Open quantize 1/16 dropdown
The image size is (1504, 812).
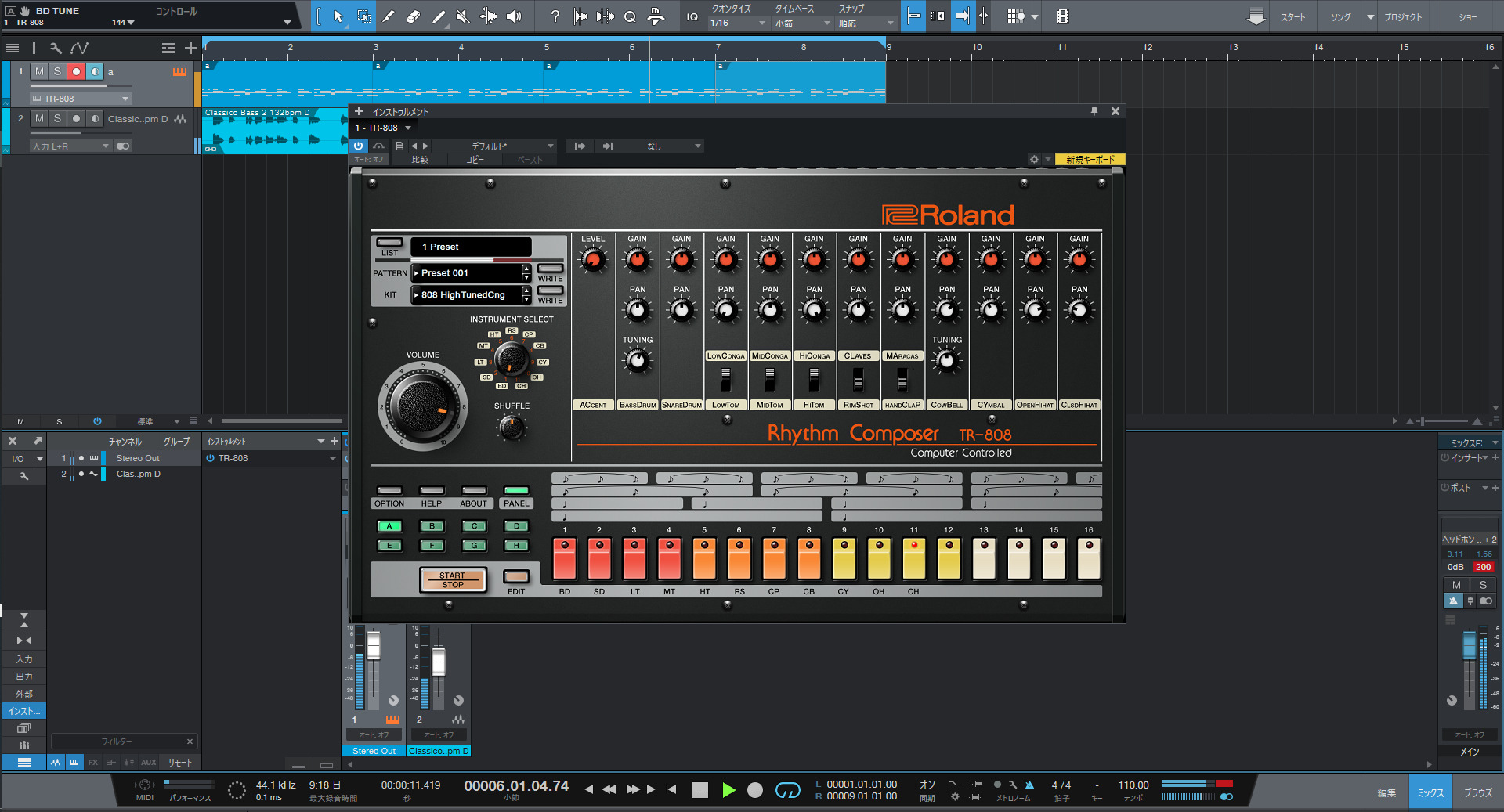pos(738,23)
